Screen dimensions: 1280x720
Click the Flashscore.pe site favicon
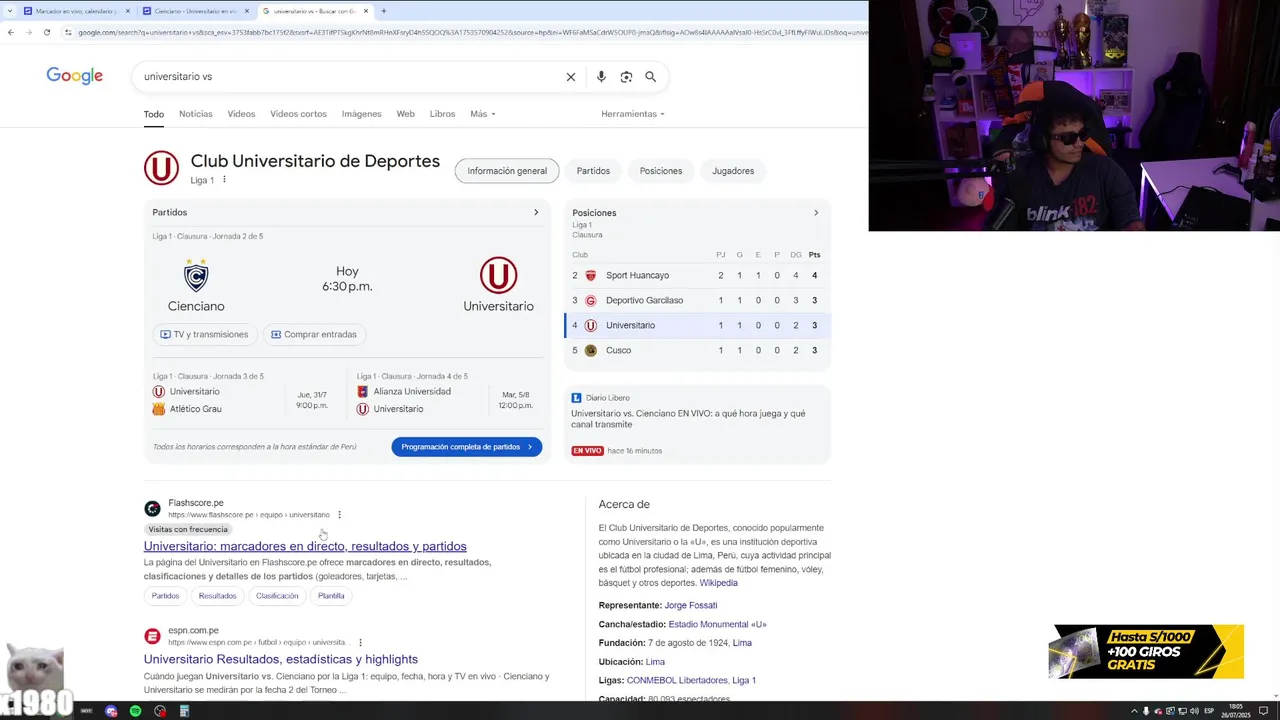(x=152, y=509)
